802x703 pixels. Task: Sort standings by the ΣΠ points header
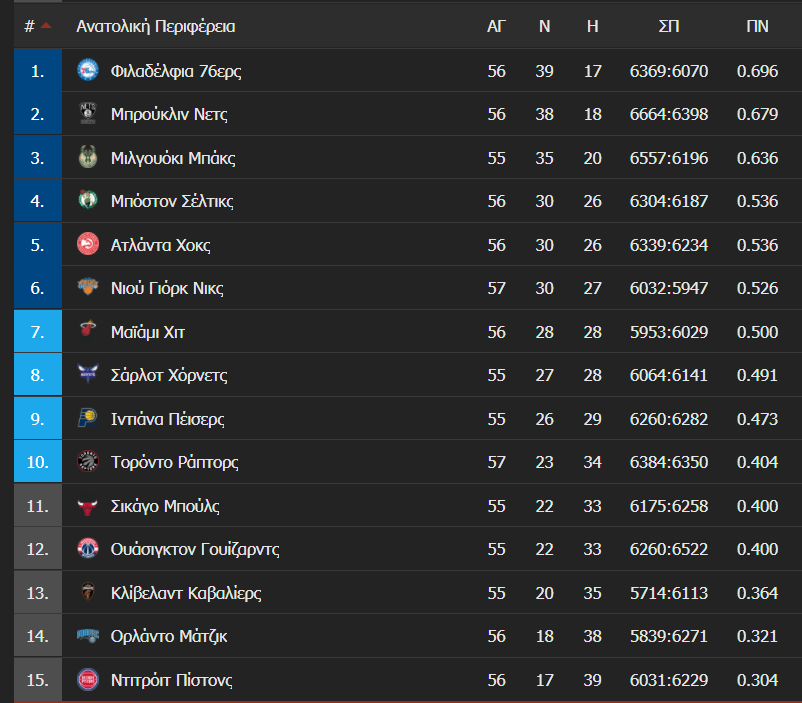coord(669,27)
